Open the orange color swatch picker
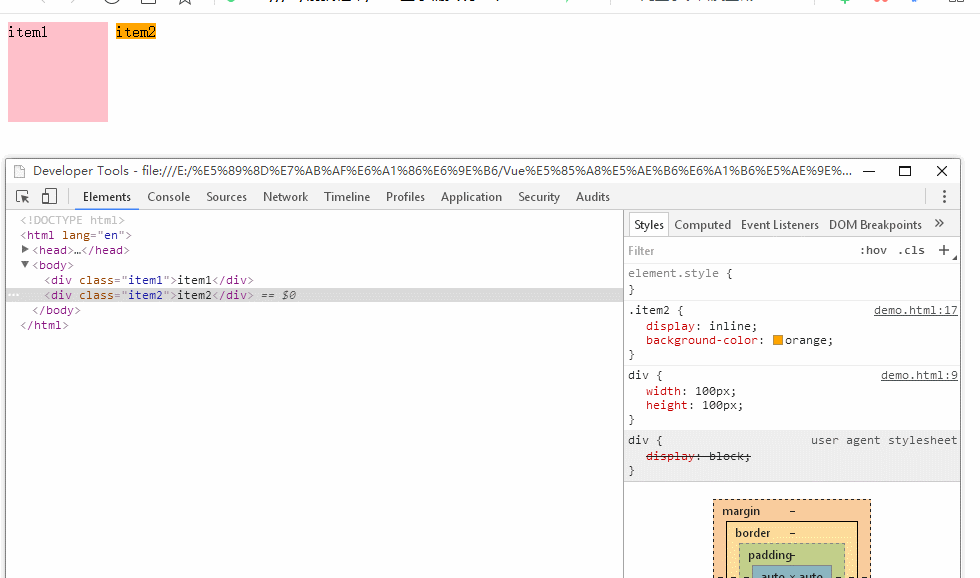The width and height of the screenshot is (980, 578). pyautogui.click(x=778, y=340)
